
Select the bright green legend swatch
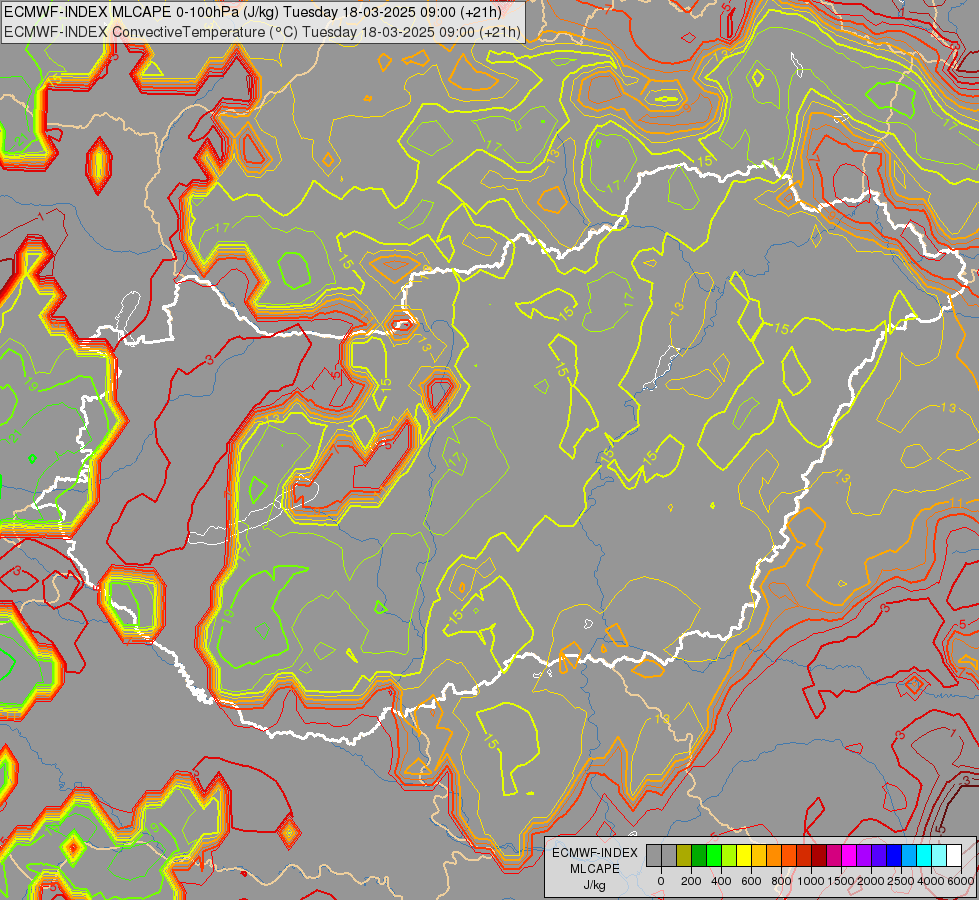[x=714, y=855]
